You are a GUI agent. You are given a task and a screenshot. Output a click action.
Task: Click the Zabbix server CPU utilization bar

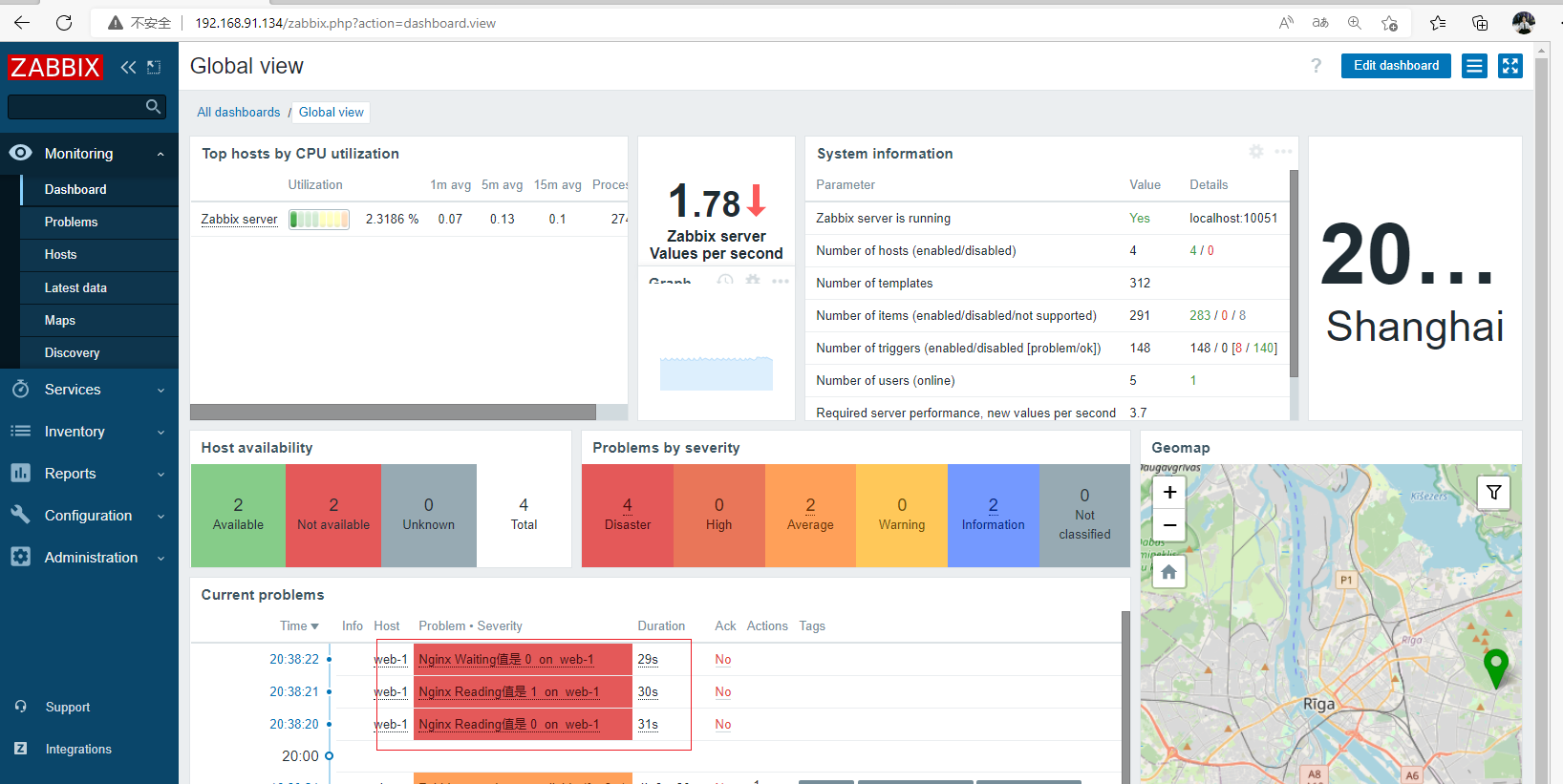(x=319, y=219)
